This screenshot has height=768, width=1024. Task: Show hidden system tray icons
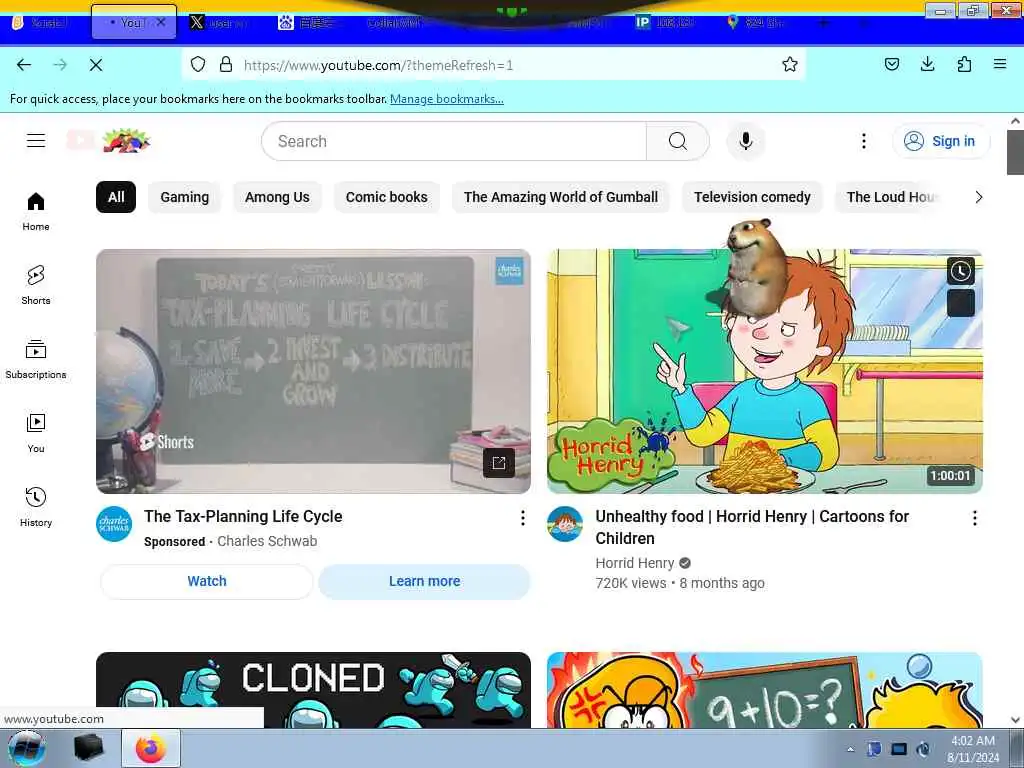click(850, 749)
